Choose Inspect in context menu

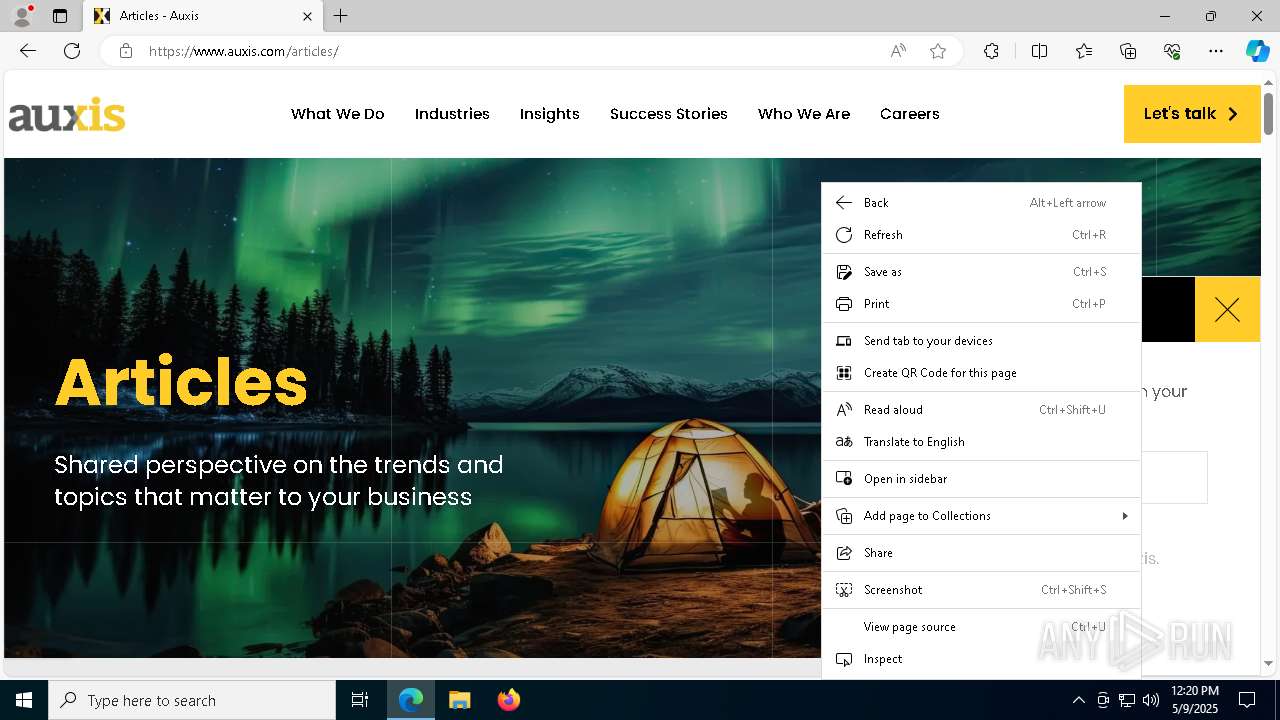[981, 659]
